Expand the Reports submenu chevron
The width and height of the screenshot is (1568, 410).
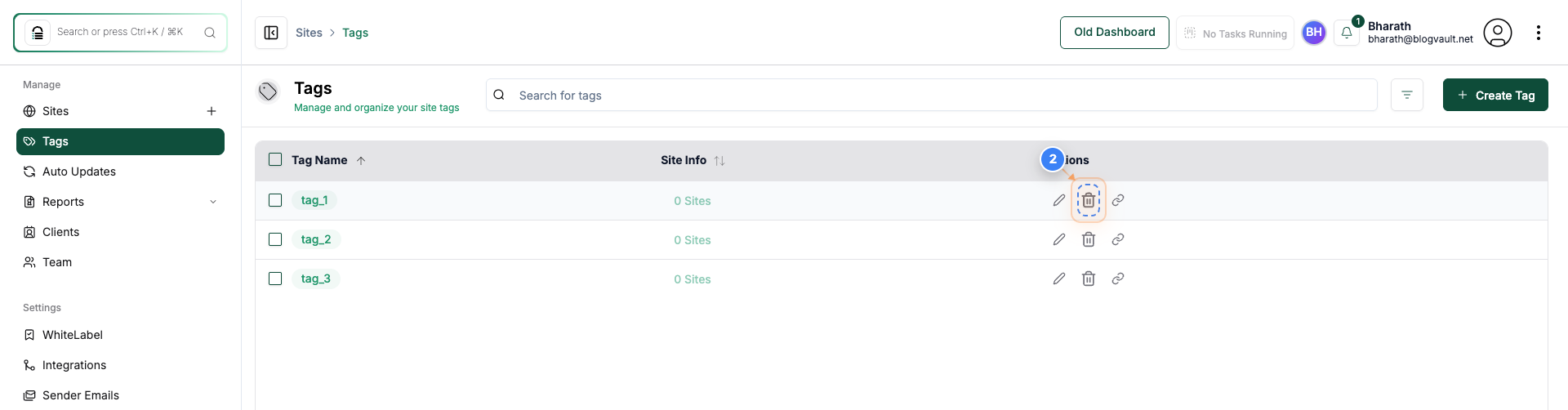click(213, 202)
